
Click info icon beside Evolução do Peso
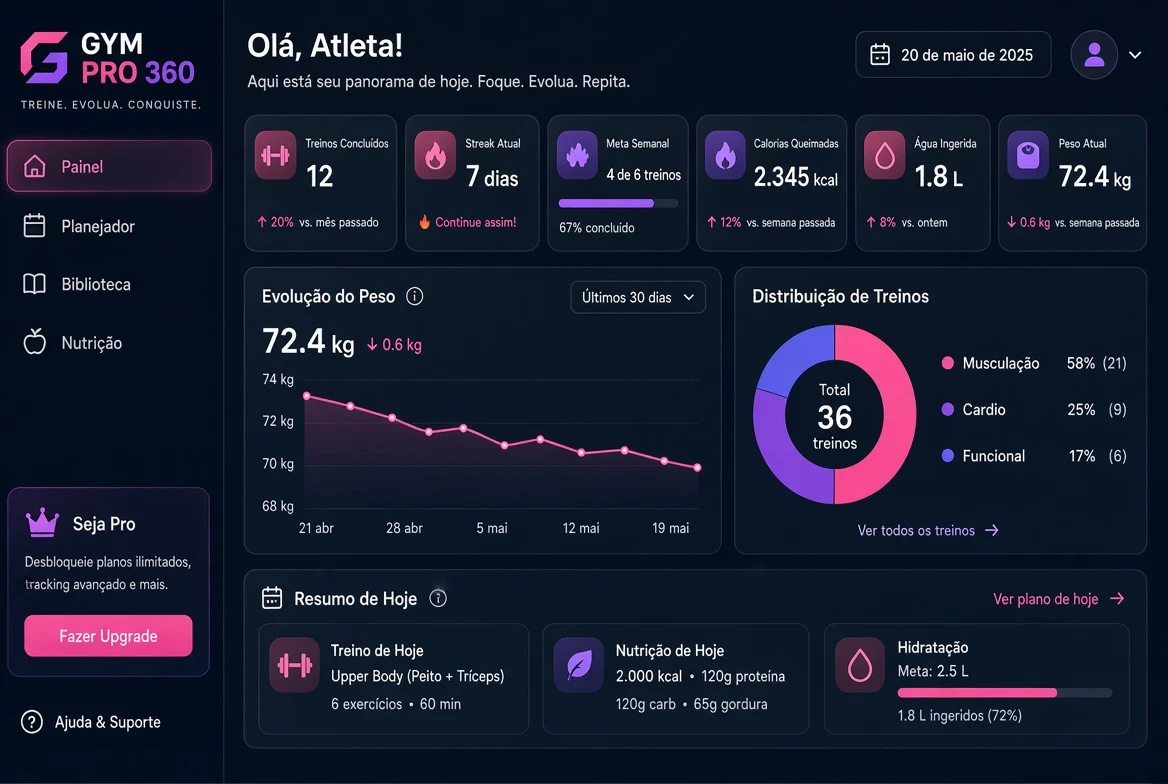pos(415,297)
